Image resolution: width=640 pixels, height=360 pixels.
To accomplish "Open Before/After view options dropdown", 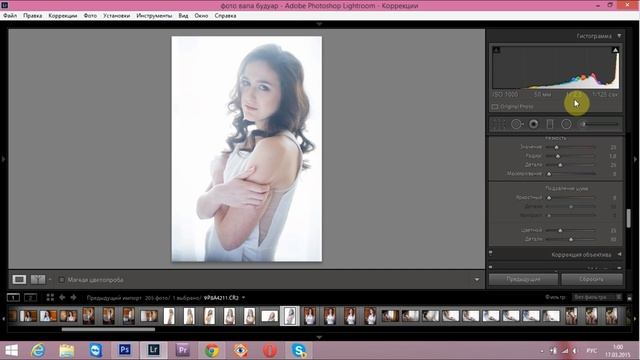I will [50, 280].
